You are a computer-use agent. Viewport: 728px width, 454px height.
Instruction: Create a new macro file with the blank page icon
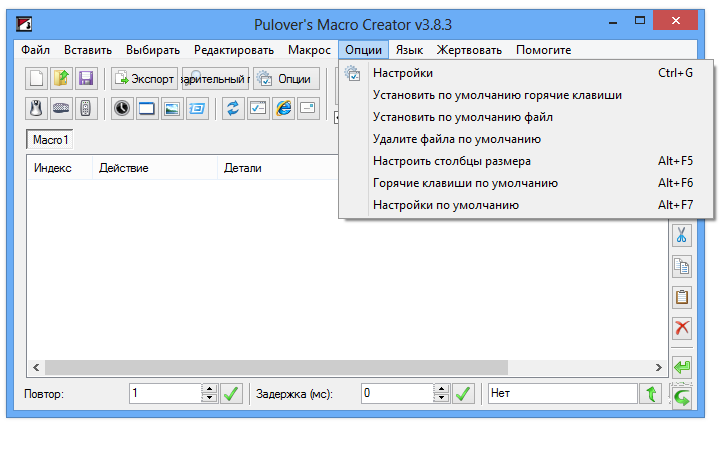click(x=36, y=78)
